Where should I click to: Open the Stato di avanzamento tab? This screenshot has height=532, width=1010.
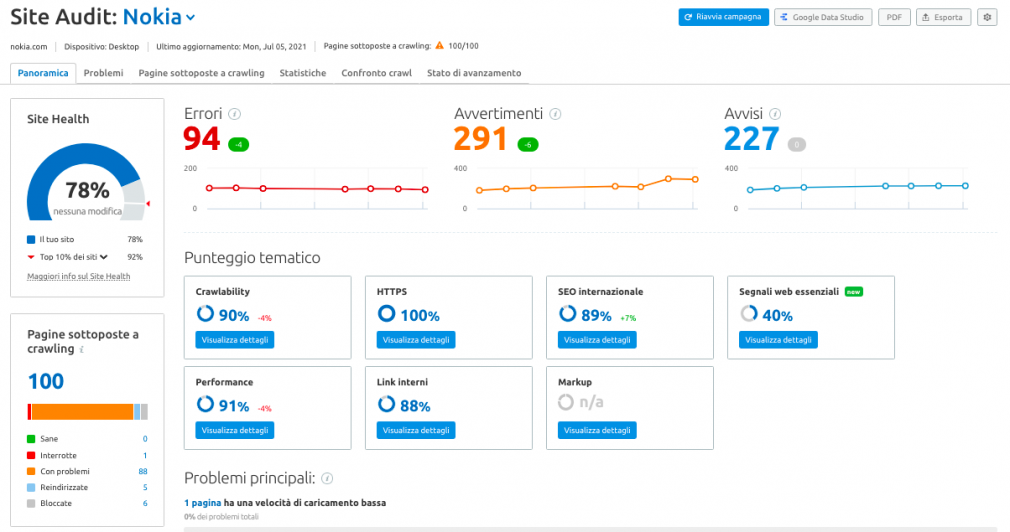coord(474,73)
